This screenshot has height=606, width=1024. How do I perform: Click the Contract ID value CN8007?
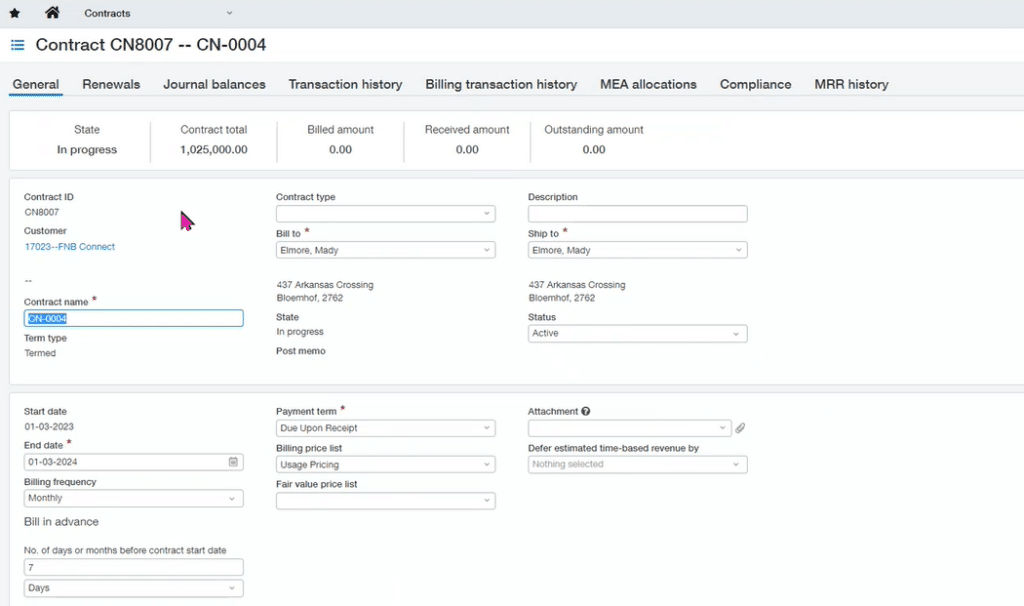(x=42, y=212)
